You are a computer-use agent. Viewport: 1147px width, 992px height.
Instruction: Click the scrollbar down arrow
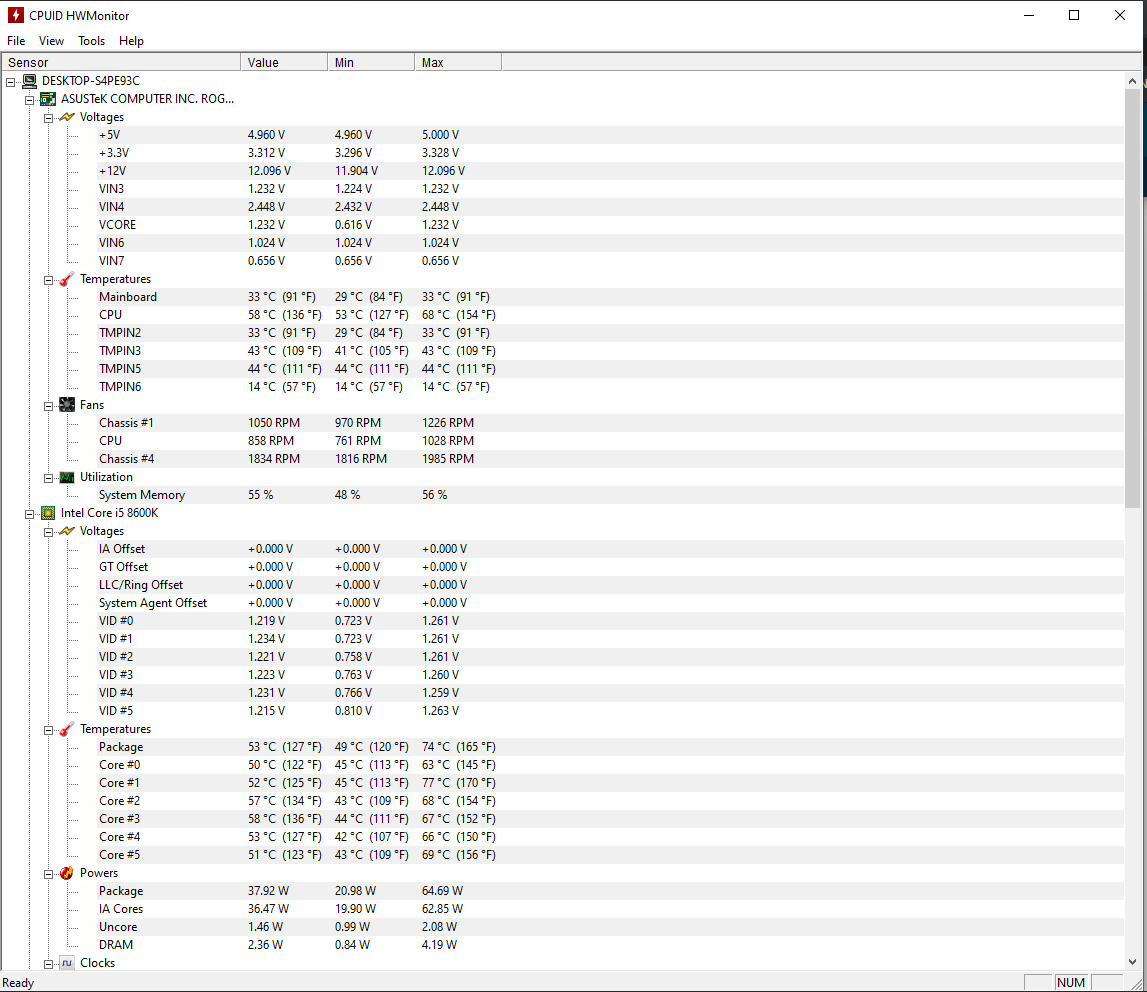[1132, 962]
